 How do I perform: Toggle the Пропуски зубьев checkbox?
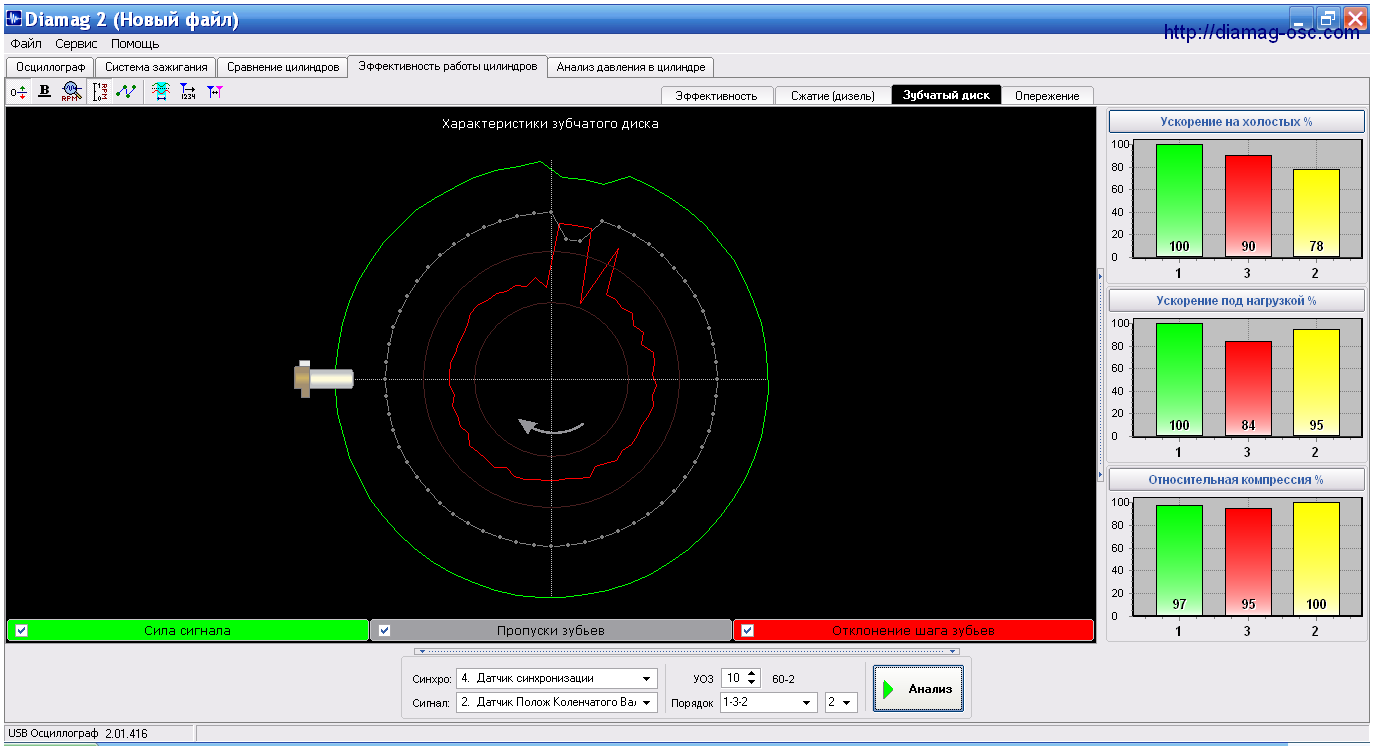384,630
